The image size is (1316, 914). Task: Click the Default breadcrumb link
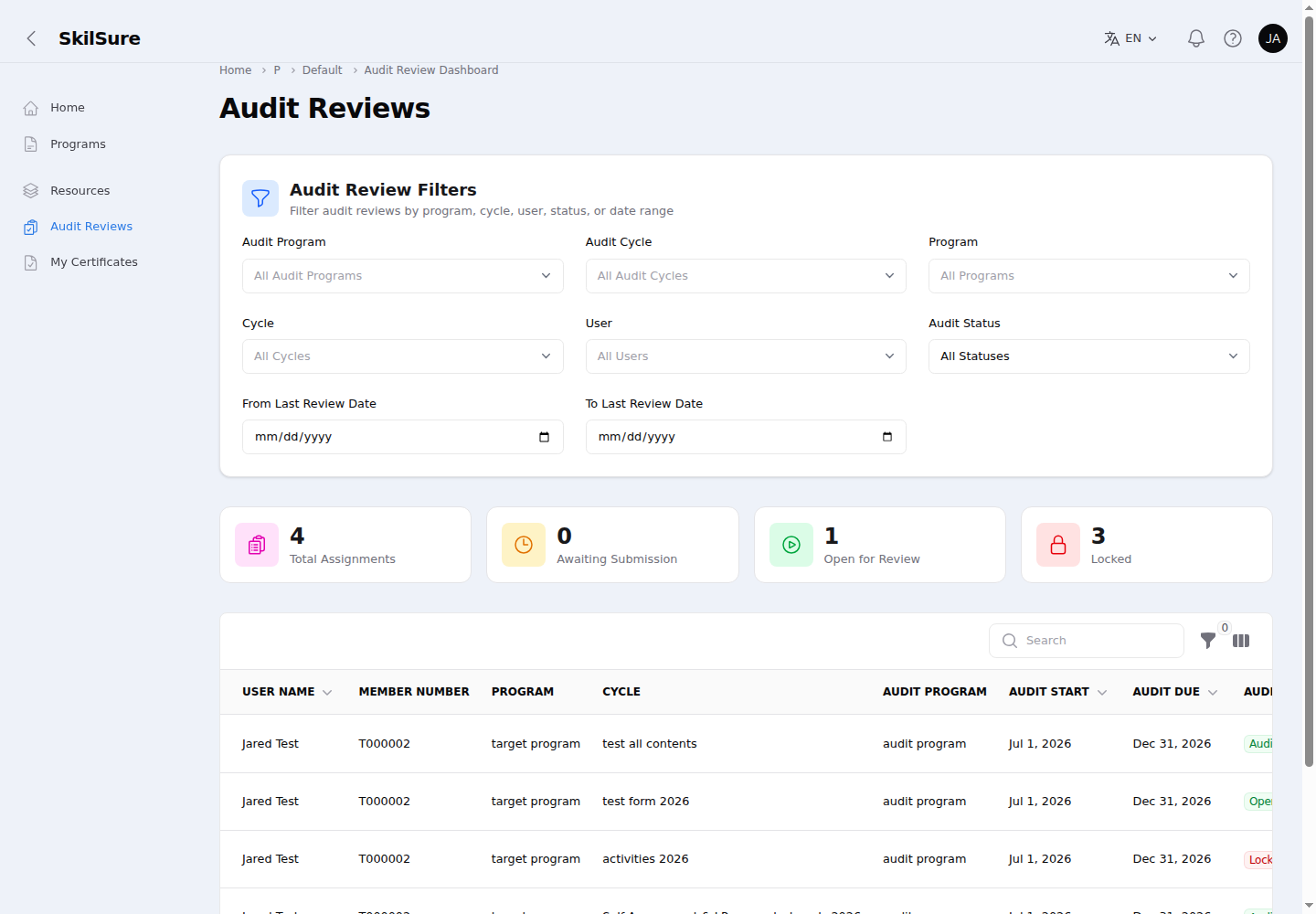[322, 70]
